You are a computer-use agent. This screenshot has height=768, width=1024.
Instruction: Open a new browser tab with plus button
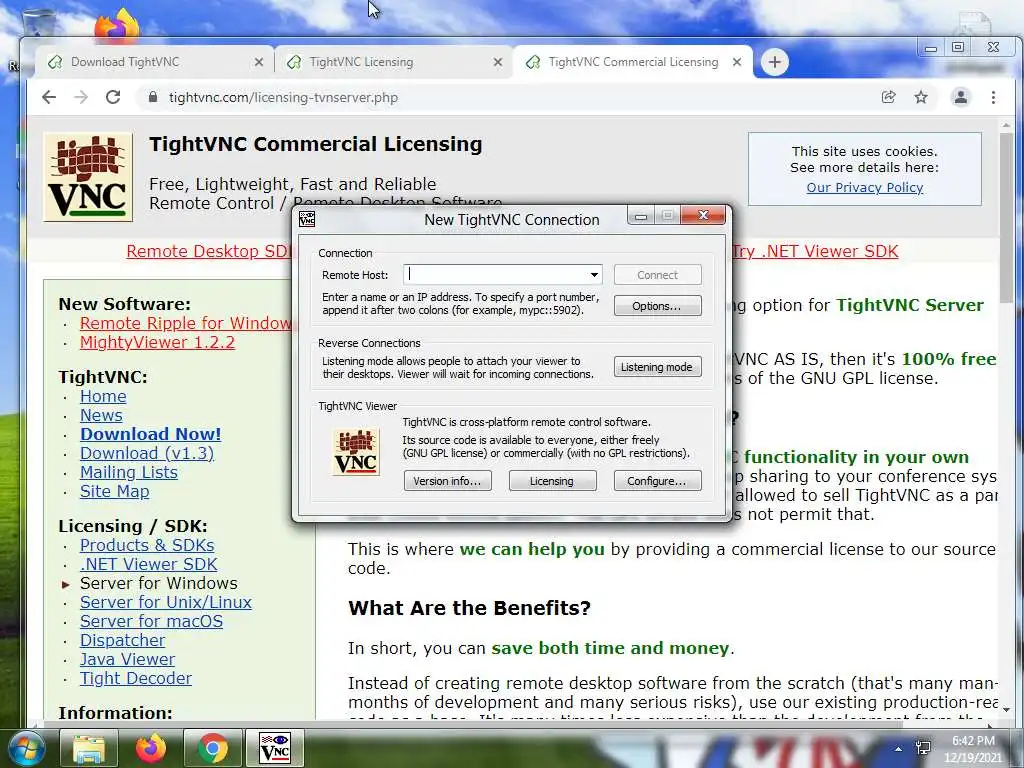pos(775,62)
